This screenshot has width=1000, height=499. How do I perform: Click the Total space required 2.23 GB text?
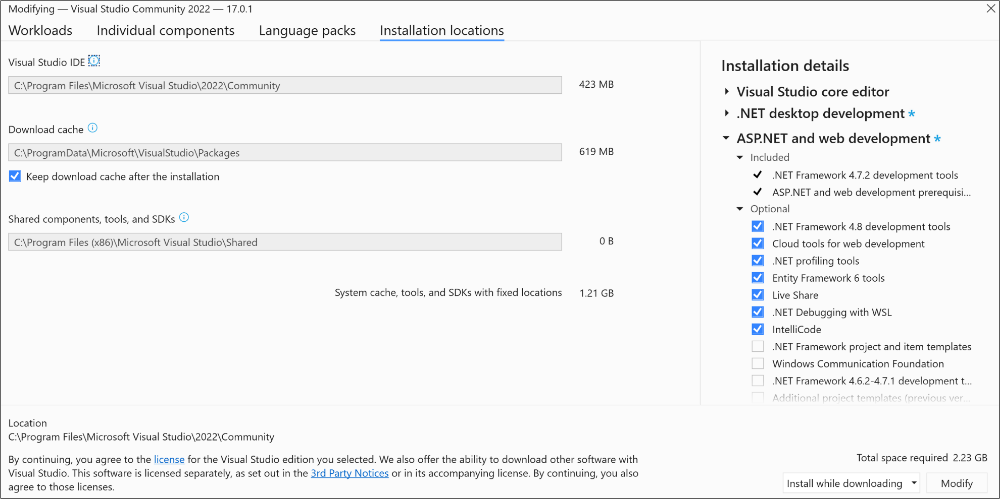(x=922, y=458)
